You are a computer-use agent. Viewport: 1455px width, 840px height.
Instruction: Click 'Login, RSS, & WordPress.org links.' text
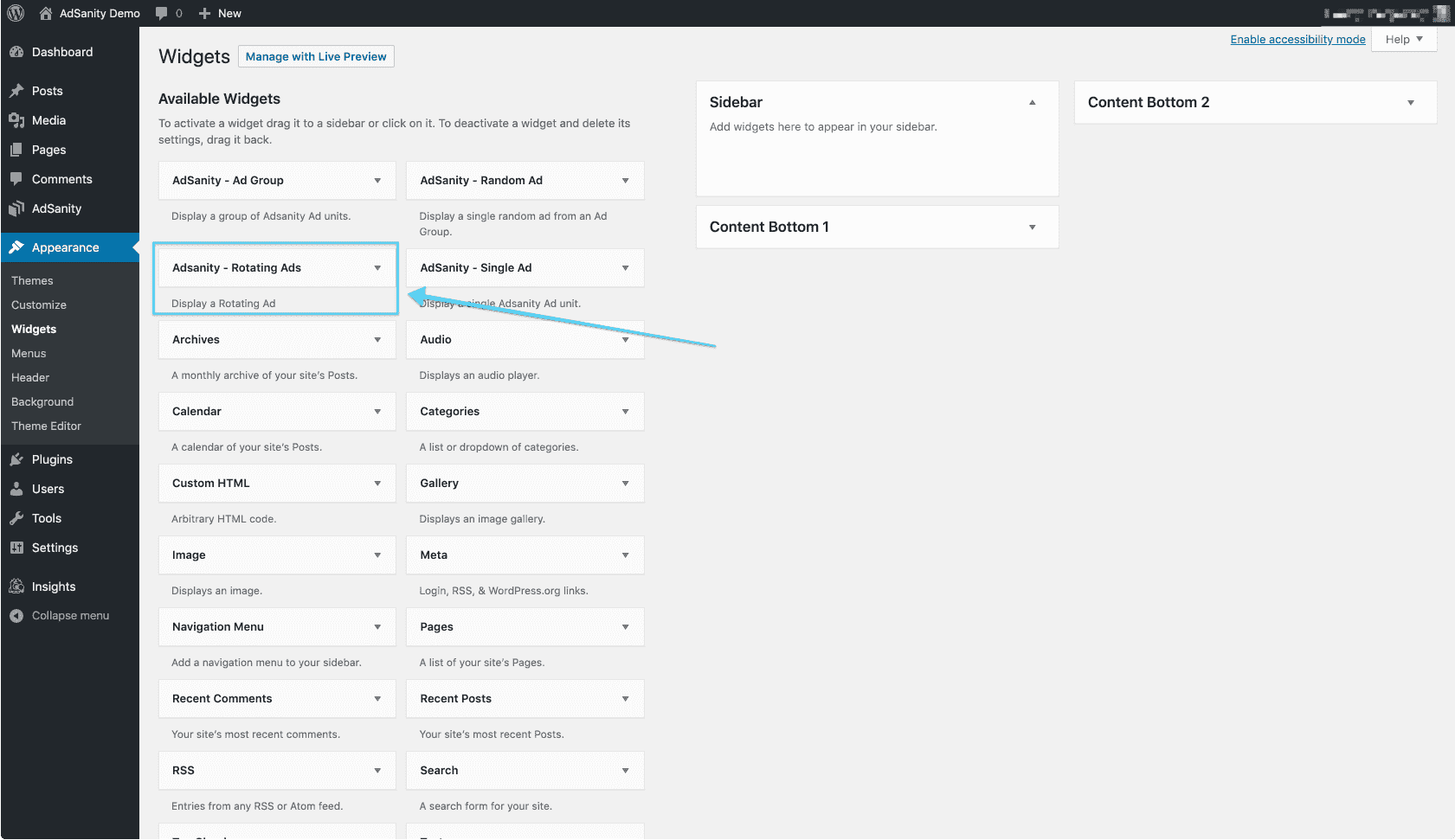coord(504,591)
